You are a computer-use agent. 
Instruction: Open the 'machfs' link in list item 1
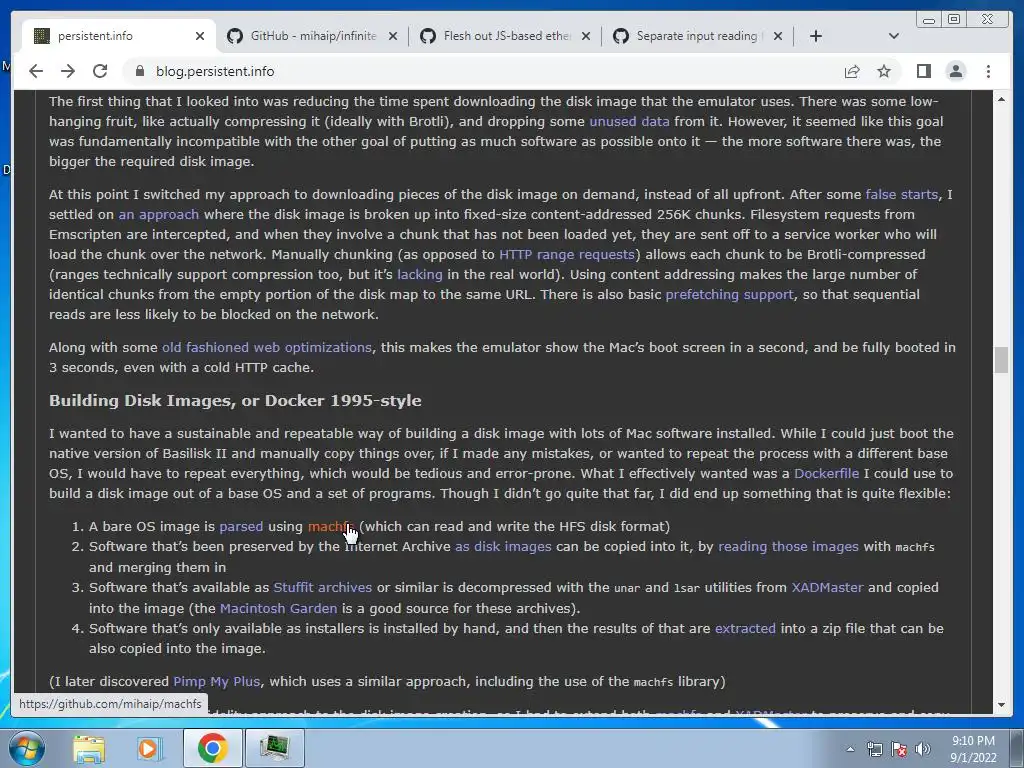point(332,526)
